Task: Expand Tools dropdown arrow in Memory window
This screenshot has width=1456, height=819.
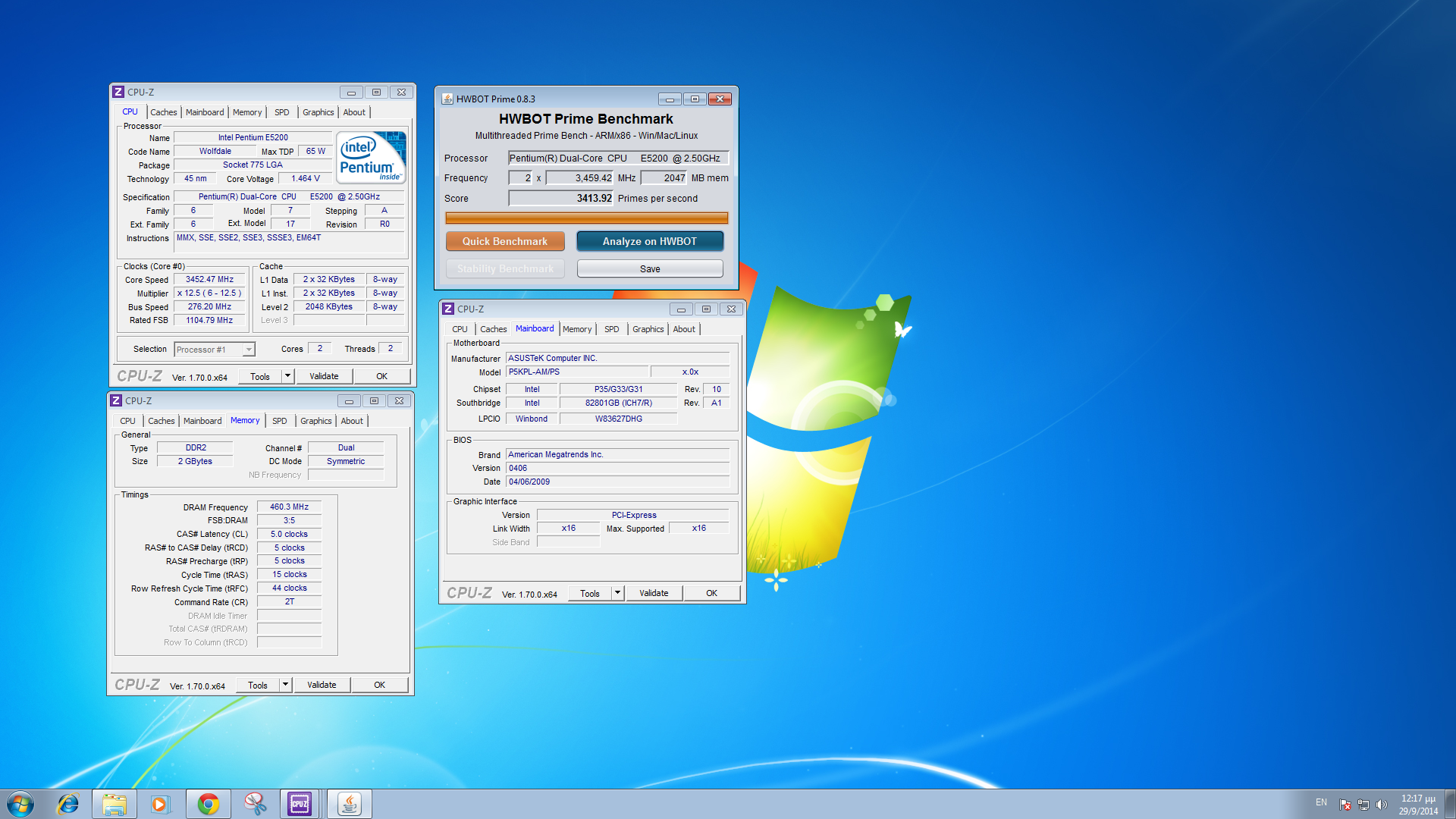Action: point(285,685)
